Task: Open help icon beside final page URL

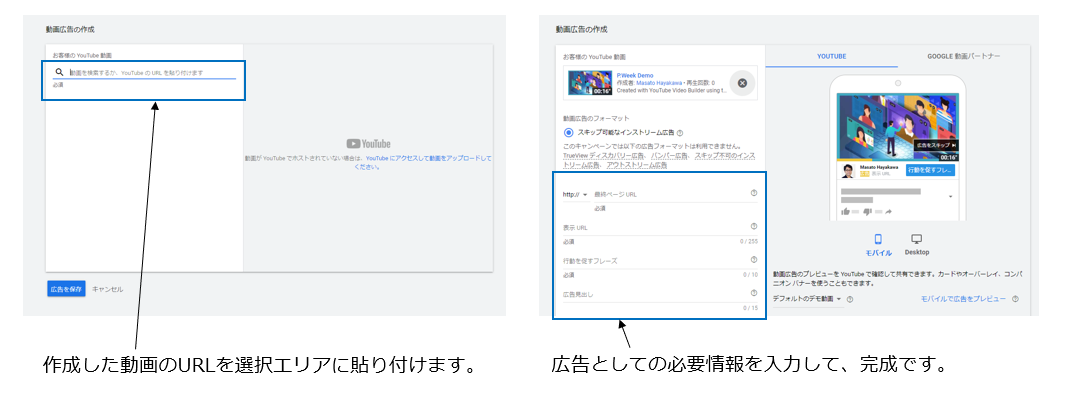Action: point(753,193)
